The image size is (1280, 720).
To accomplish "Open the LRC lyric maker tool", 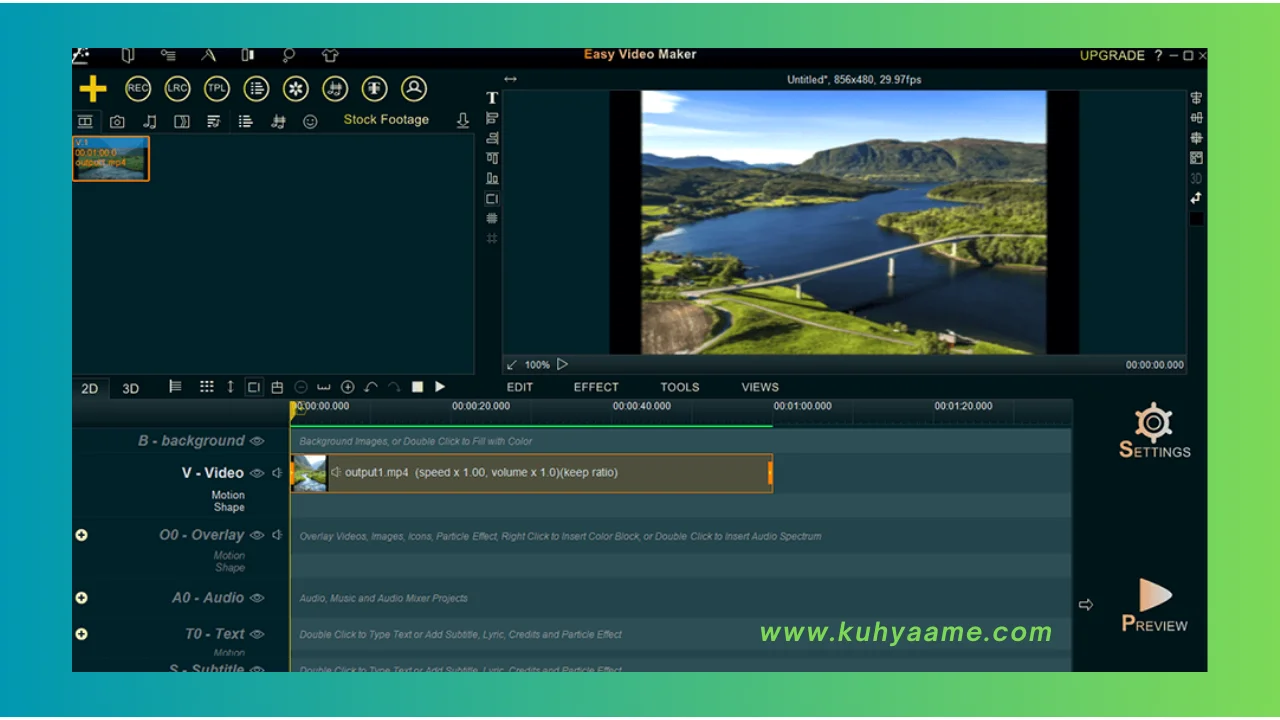I will tap(177, 88).
